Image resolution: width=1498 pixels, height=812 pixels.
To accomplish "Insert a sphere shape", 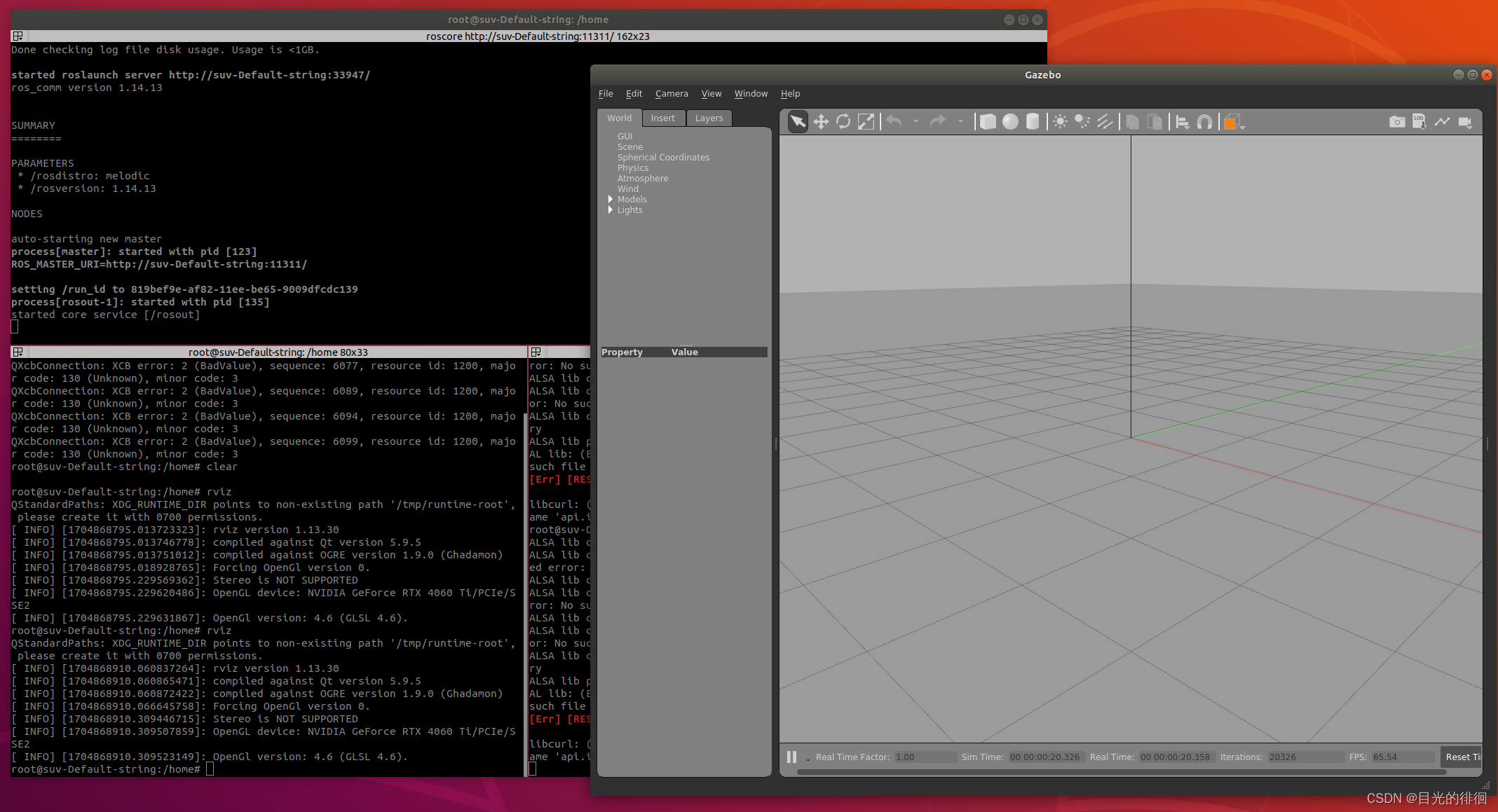I will 1010,122.
